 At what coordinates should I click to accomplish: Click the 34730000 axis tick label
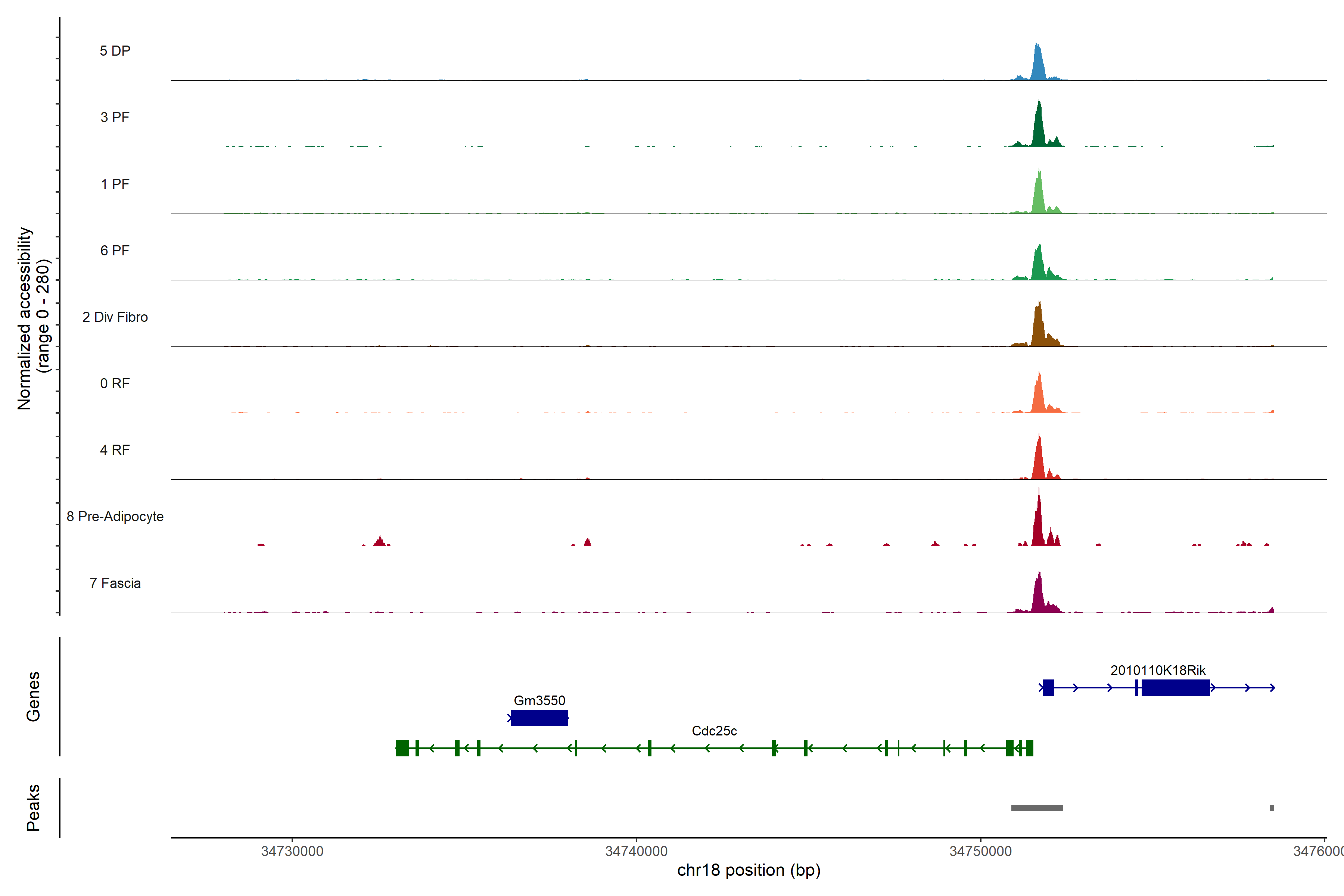coord(292,852)
